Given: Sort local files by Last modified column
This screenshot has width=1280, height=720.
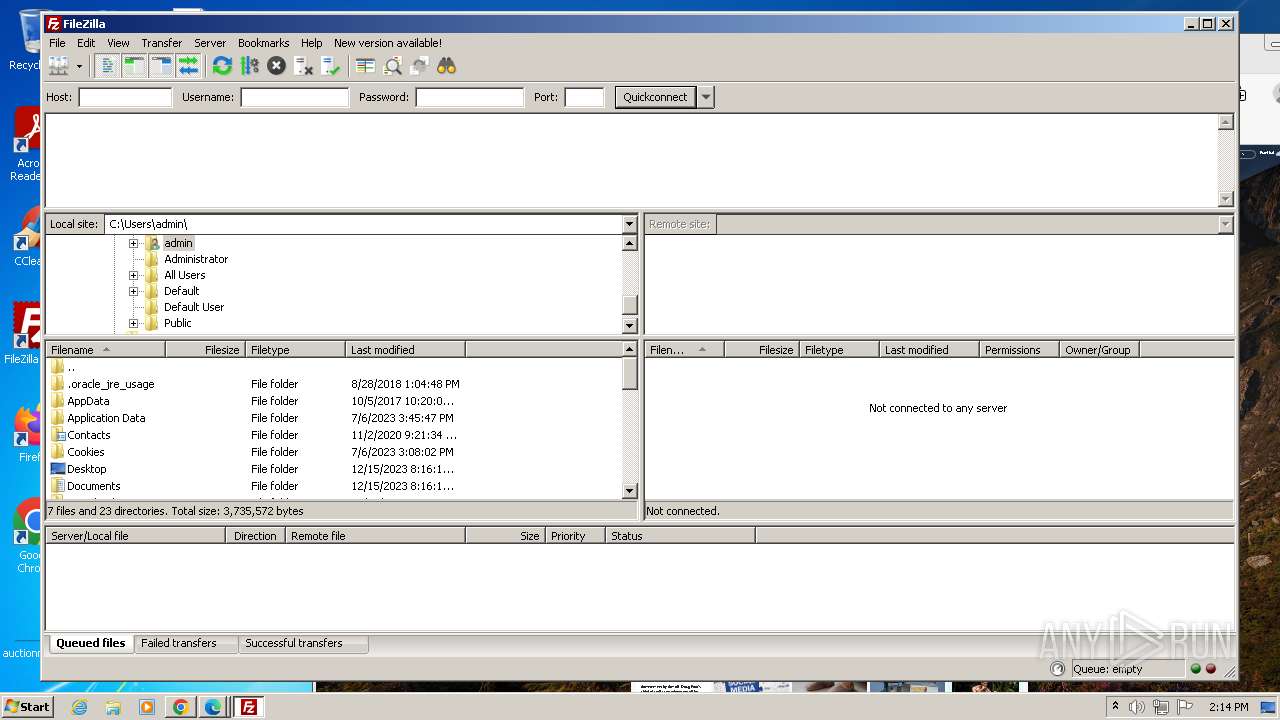Looking at the screenshot, I should [405, 350].
